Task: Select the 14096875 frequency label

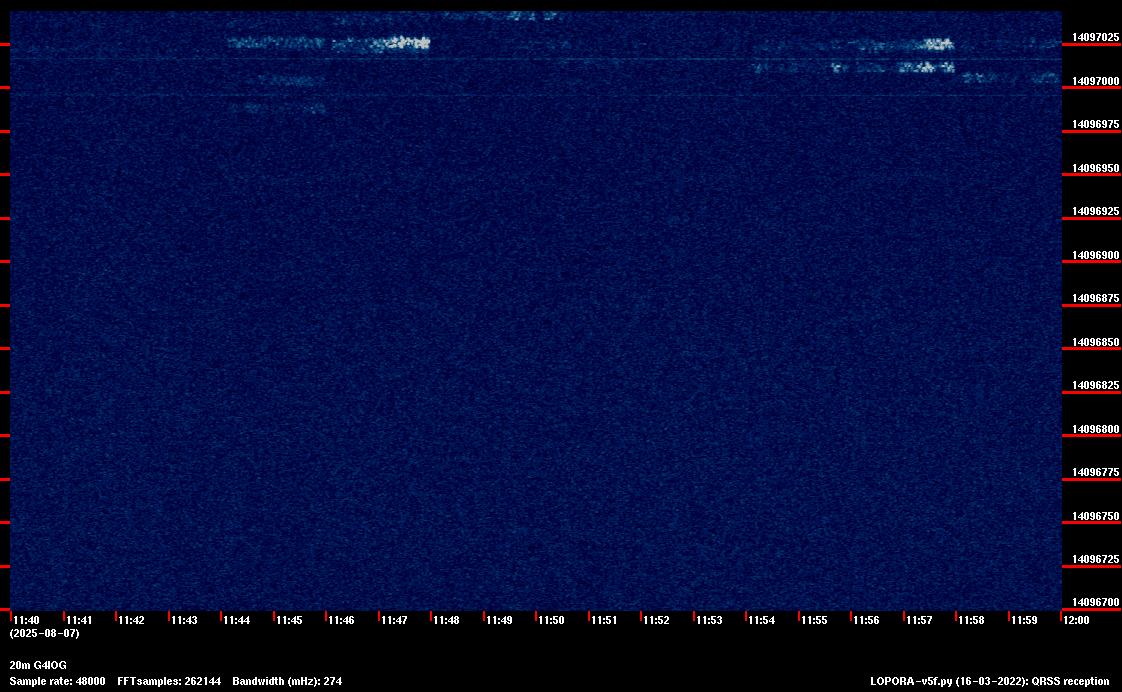Action: coord(1096,298)
